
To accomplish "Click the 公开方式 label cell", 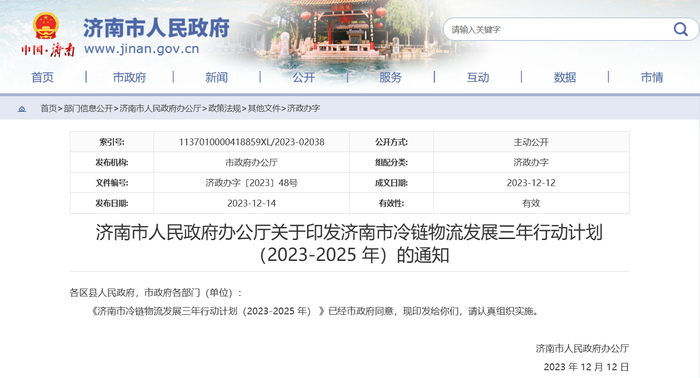I will (x=392, y=142).
